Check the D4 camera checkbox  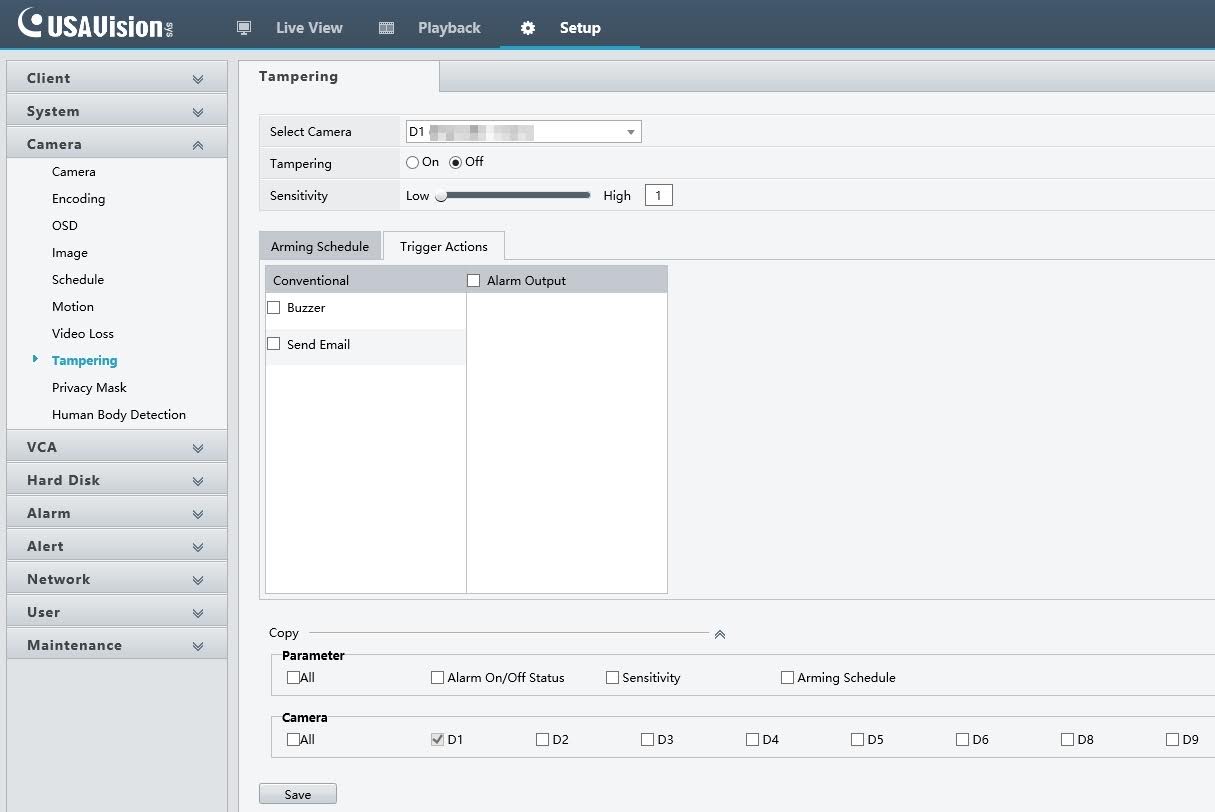click(752, 740)
